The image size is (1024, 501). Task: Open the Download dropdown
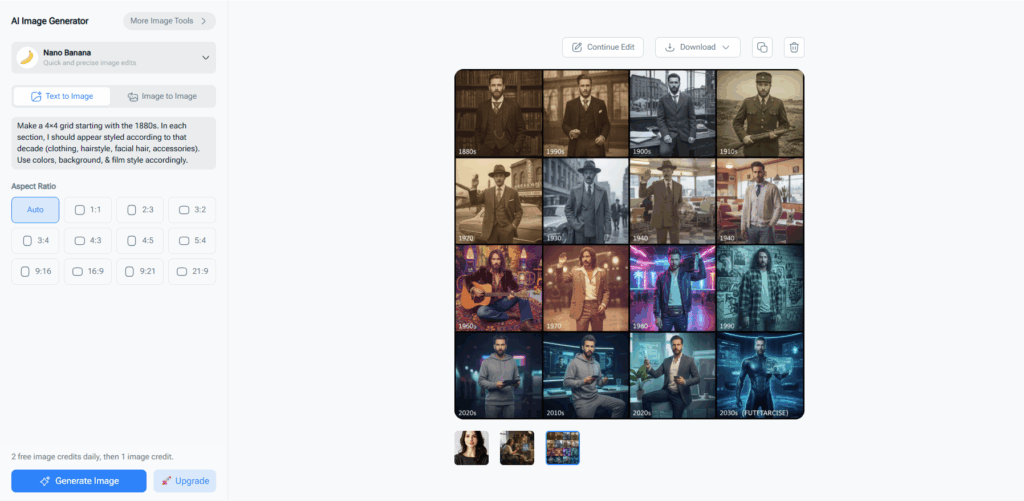[x=697, y=47]
